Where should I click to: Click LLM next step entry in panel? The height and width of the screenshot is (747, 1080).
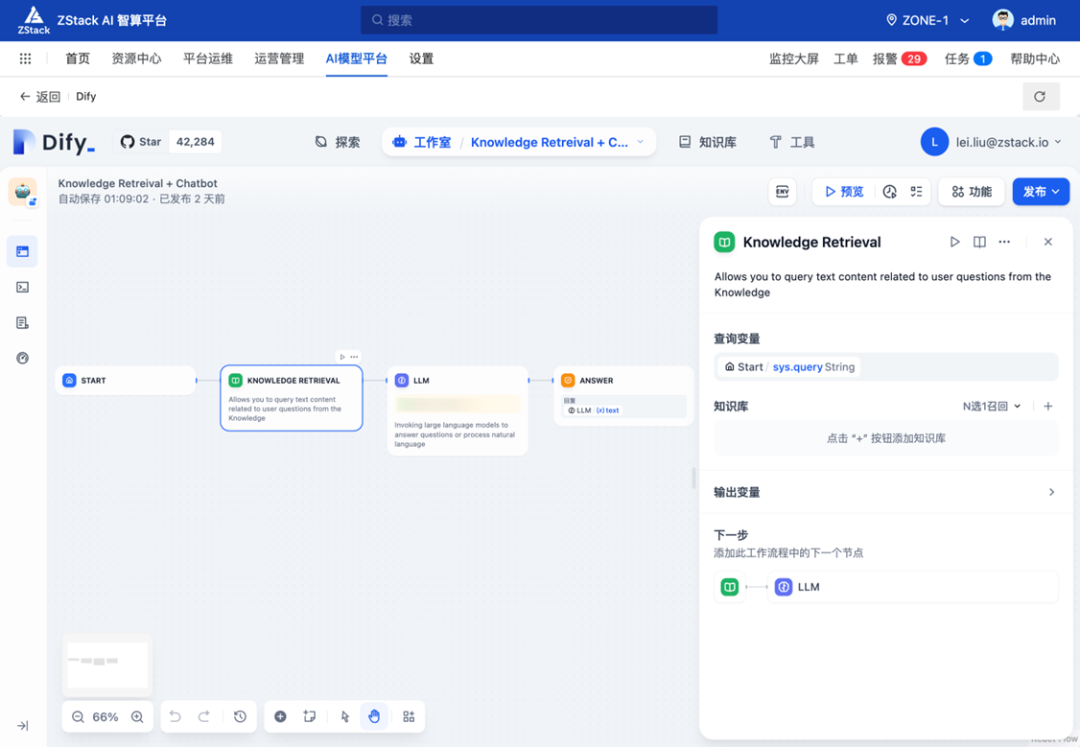click(913, 587)
